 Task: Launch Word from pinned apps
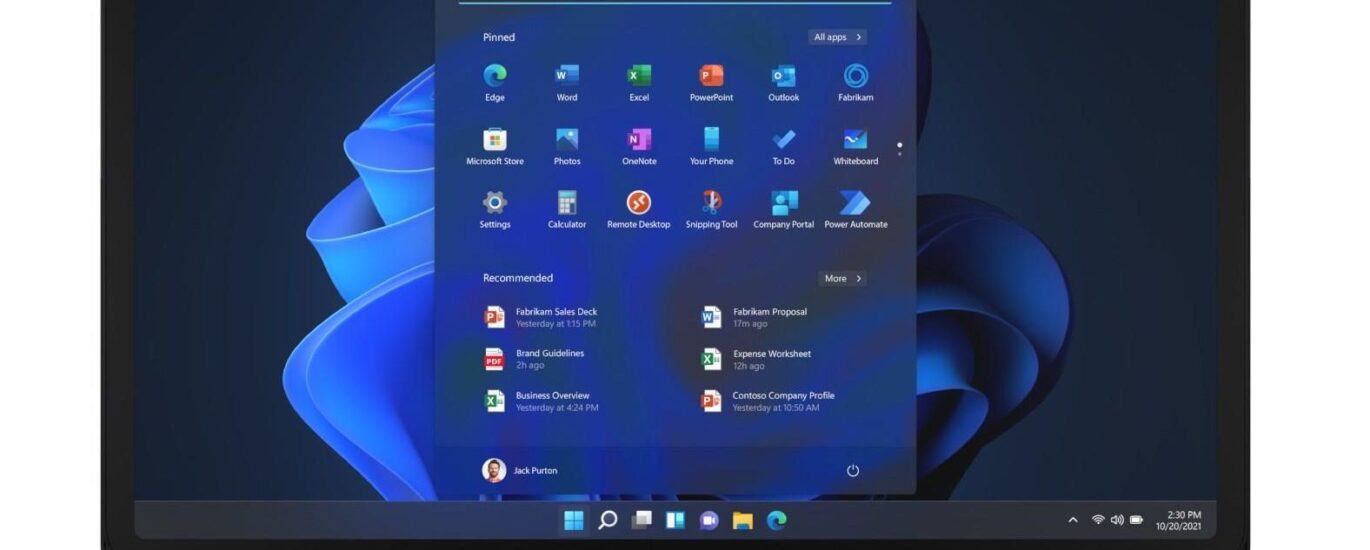click(567, 83)
